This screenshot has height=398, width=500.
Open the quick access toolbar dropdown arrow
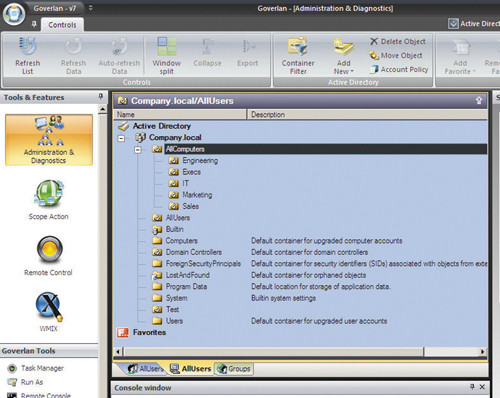90,8
